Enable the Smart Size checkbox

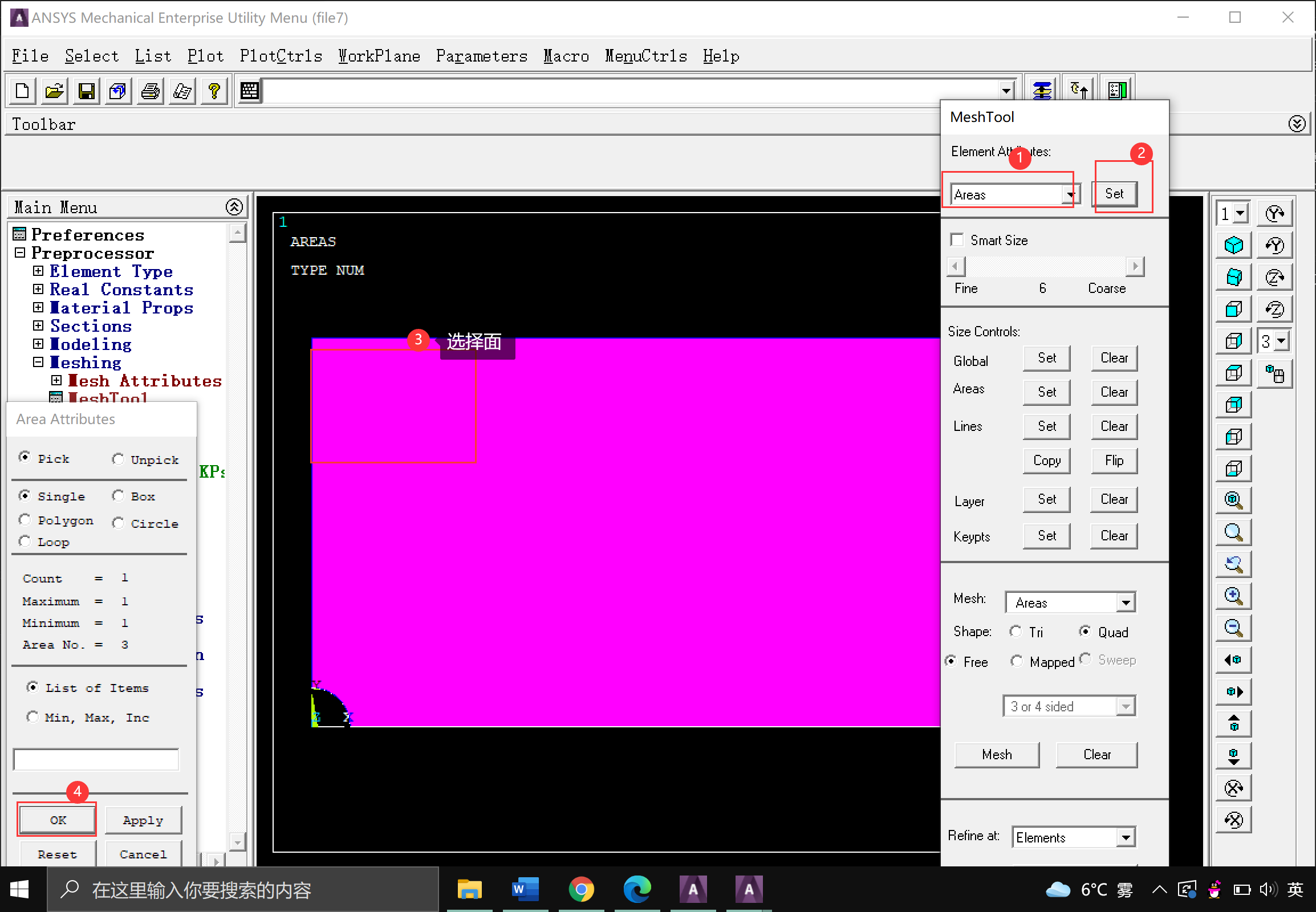pyautogui.click(x=957, y=240)
